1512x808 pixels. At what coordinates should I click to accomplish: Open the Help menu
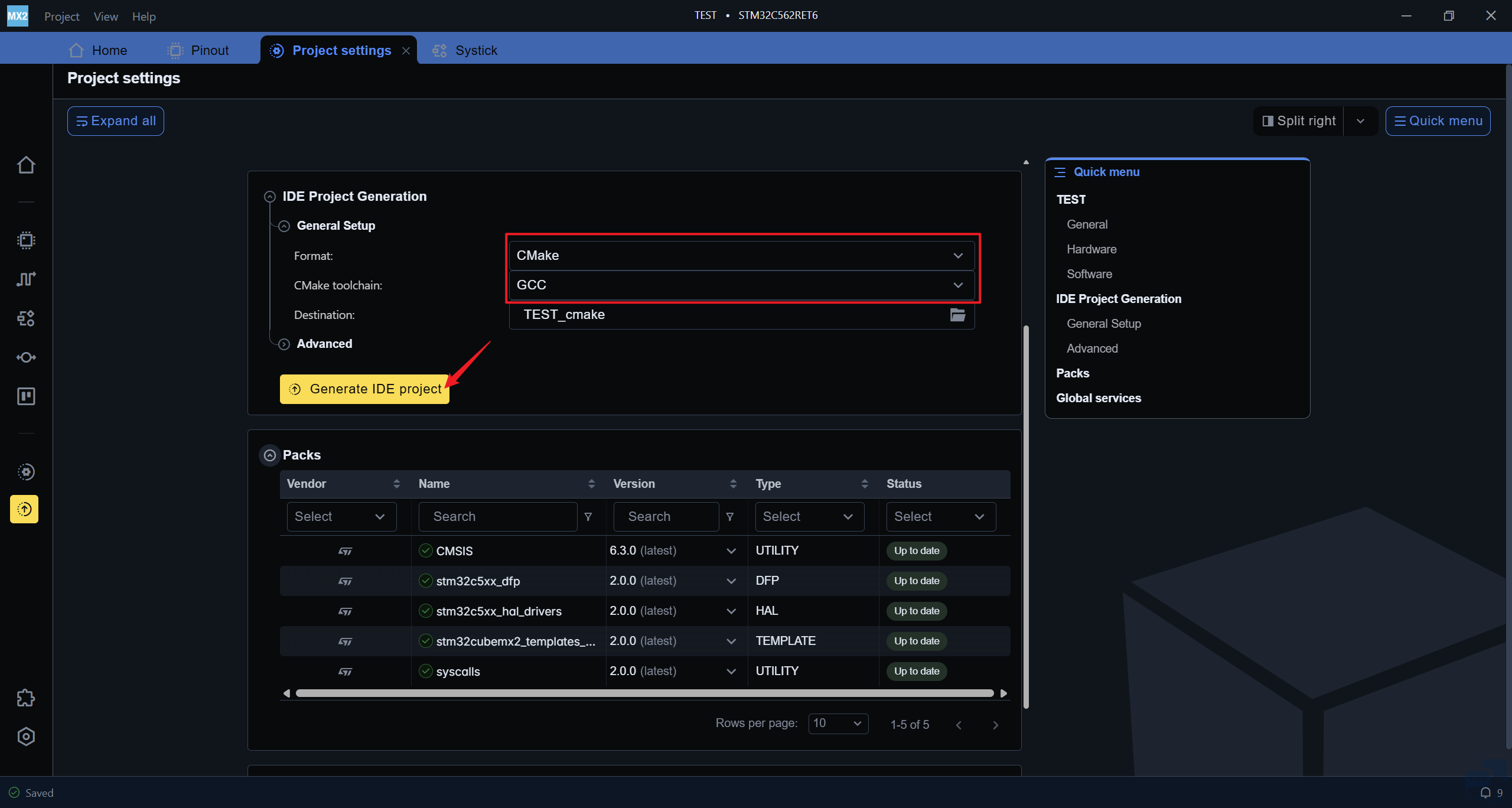[144, 17]
